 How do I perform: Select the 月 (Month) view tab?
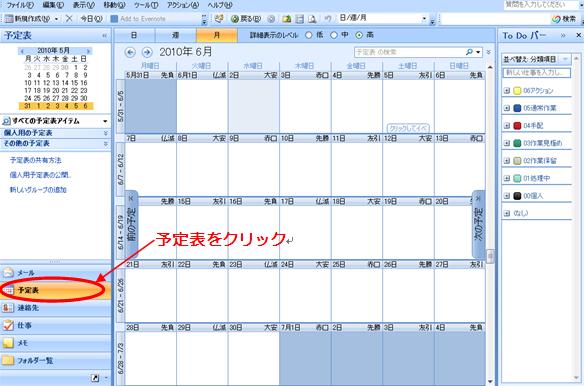(217, 35)
